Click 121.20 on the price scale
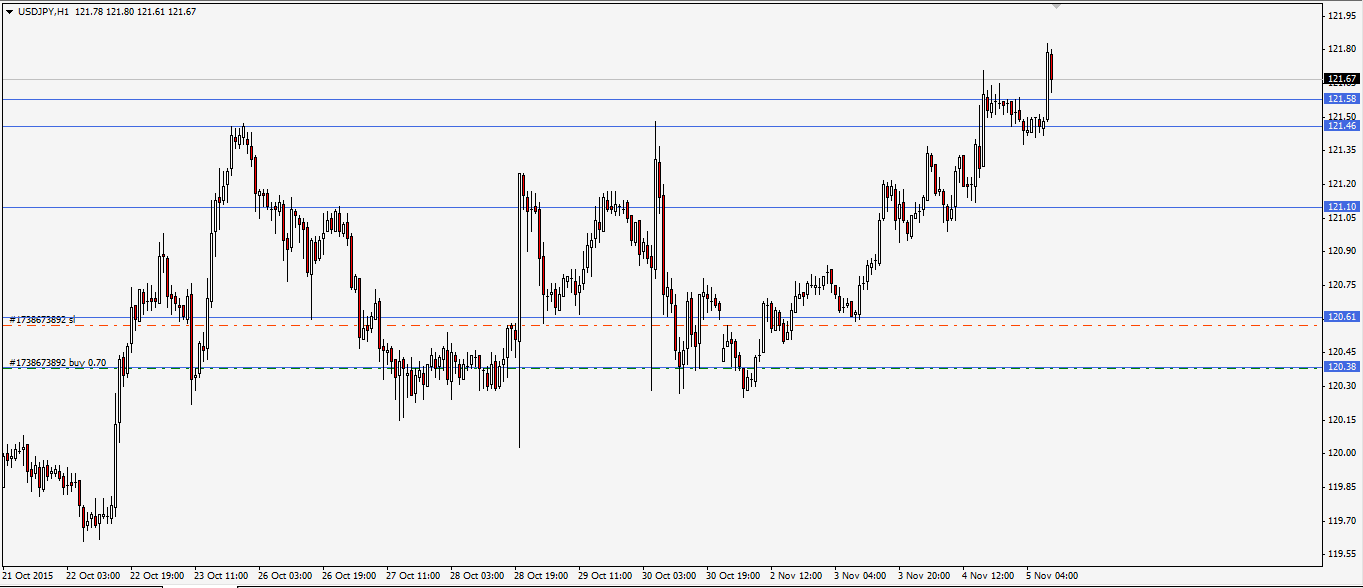The height and width of the screenshot is (588, 1363). [1342, 184]
